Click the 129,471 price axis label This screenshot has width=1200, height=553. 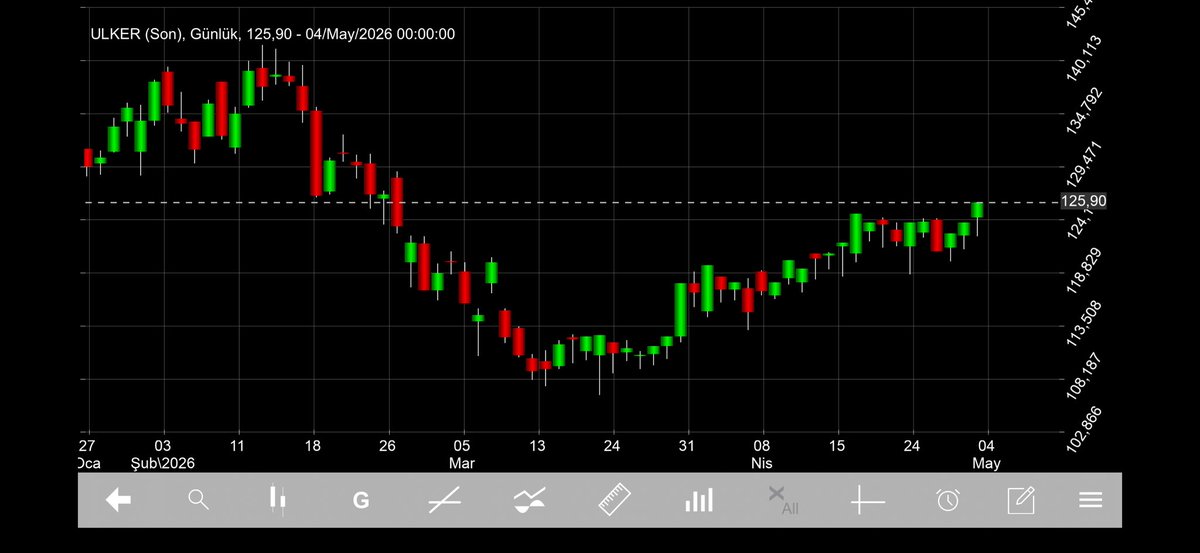pos(1084,165)
